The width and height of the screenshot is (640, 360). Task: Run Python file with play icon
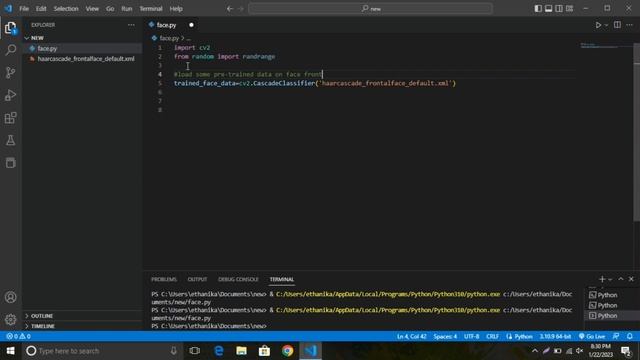coord(598,25)
